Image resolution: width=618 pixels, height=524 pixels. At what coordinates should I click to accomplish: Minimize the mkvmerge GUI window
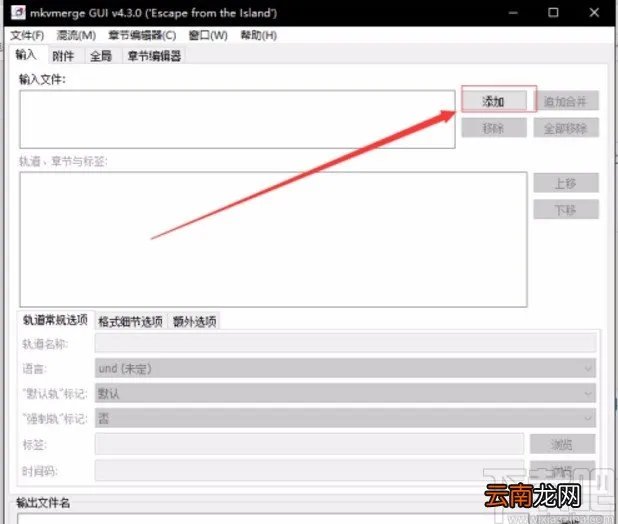[x=513, y=13]
